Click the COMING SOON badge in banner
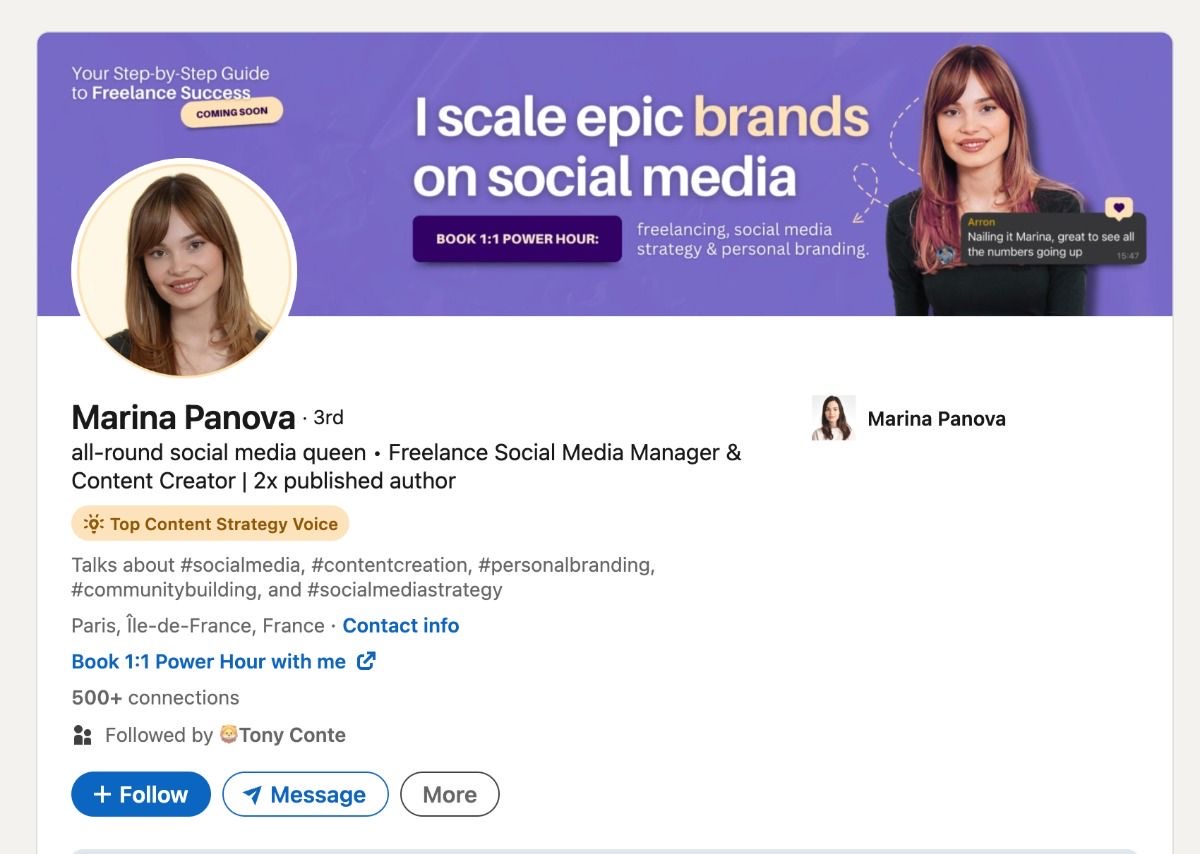The width and height of the screenshot is (1200, 854). tap(232, 112)
